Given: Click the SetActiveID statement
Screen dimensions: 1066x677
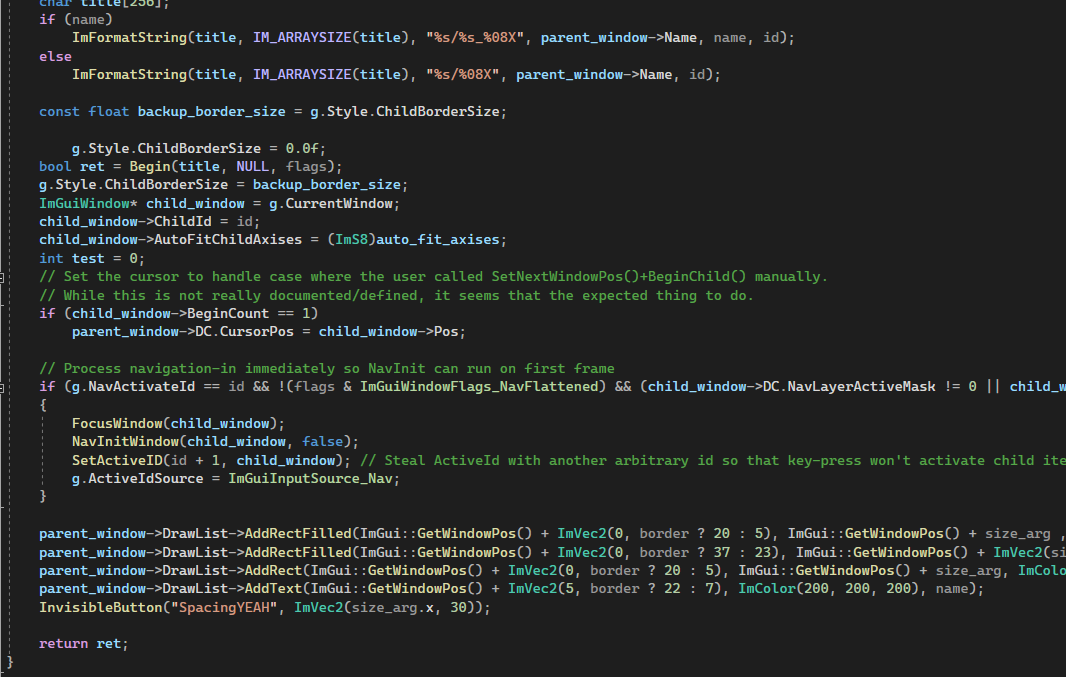Looking at the screenshot, I should point(113,459).
